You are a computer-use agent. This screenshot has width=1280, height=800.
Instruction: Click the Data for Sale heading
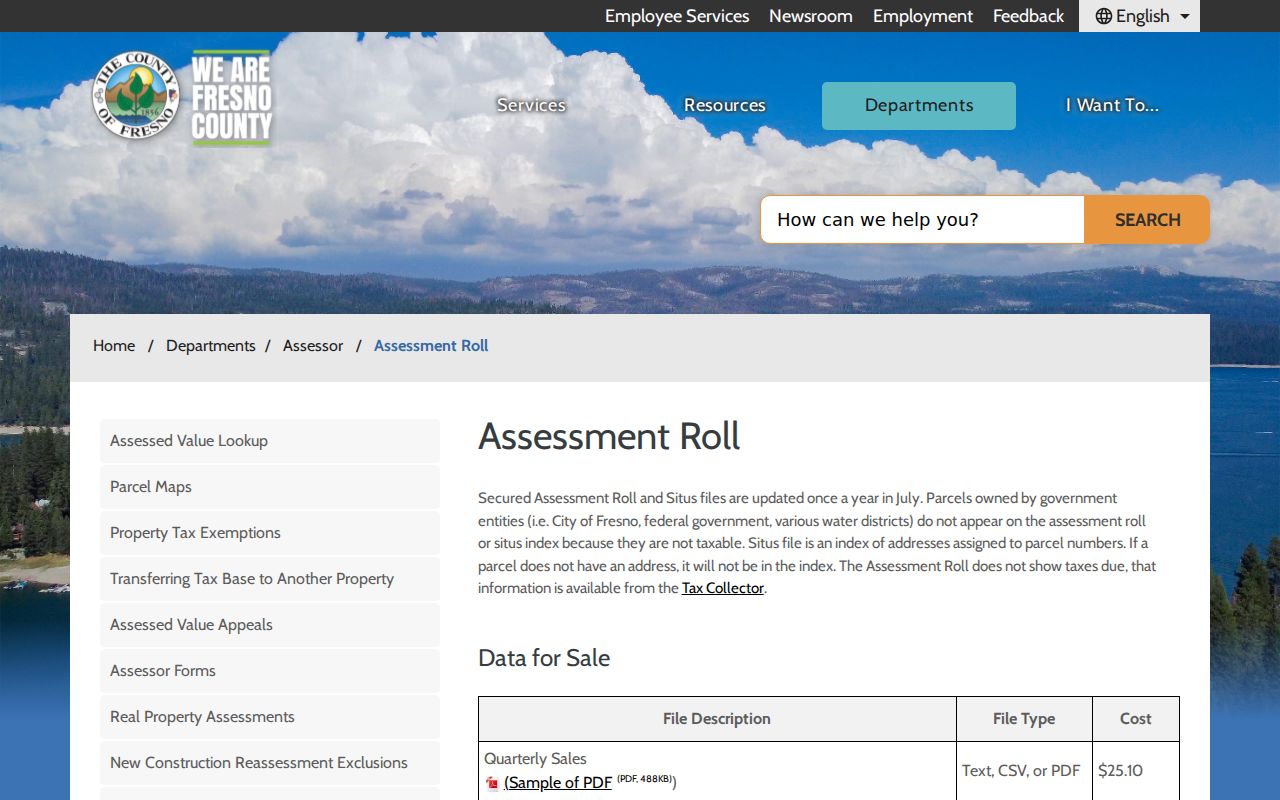tap(544, 658)
